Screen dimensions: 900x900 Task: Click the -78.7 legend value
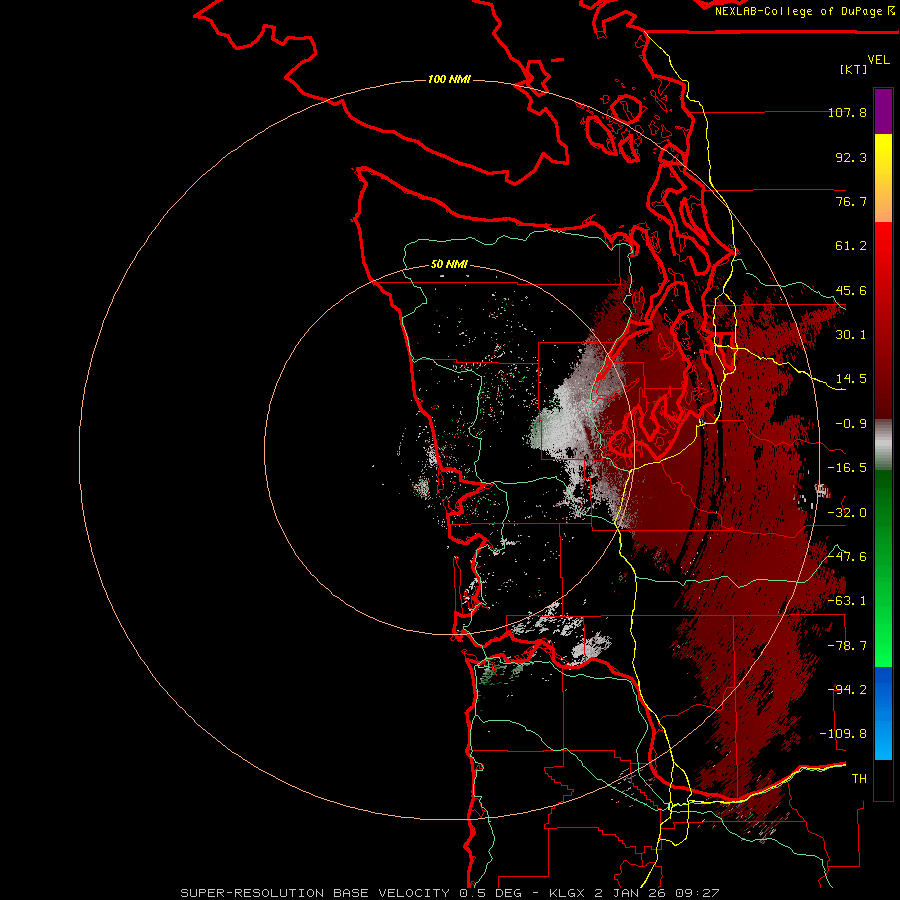click(847, 646)
